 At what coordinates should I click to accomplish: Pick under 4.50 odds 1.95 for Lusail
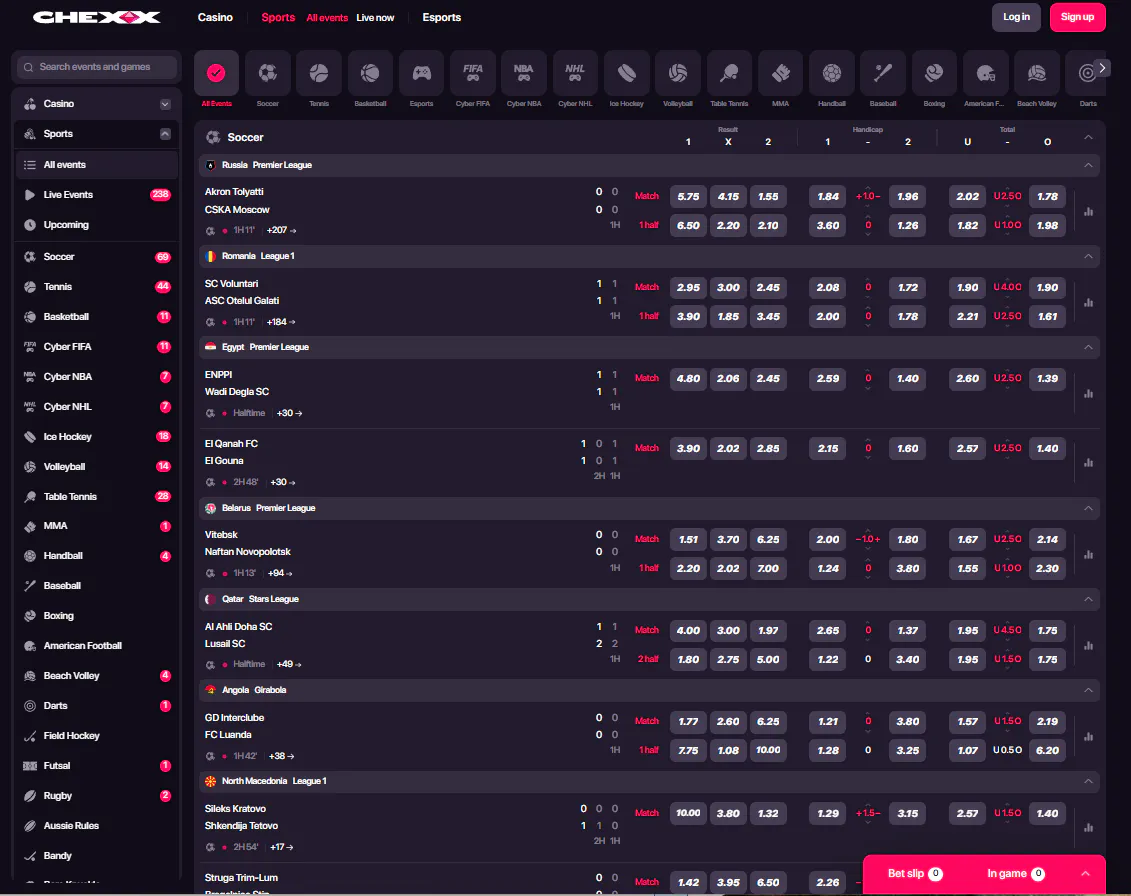point(967,630)
